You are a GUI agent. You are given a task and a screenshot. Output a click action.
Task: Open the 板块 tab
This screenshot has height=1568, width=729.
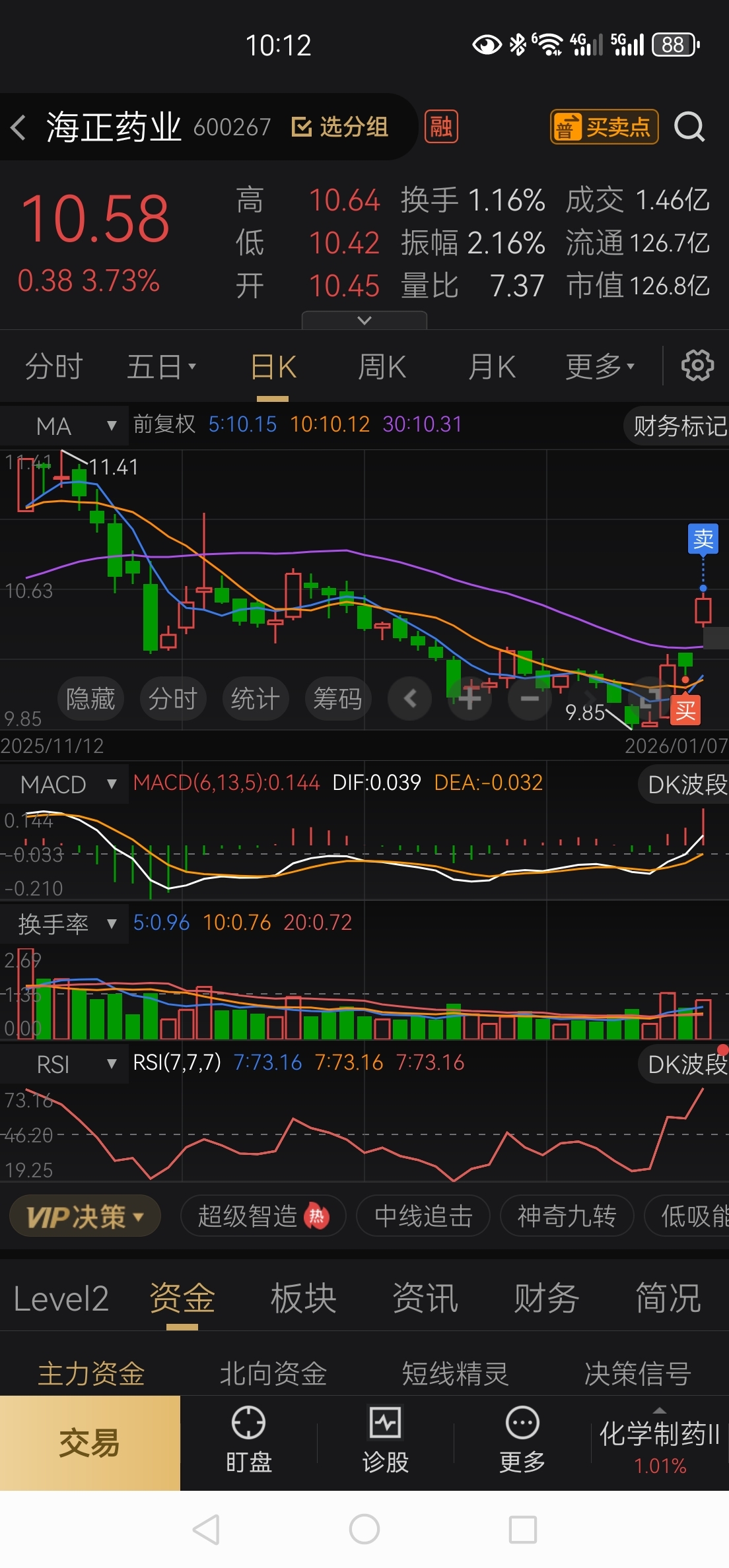(x=304, y=1298)
